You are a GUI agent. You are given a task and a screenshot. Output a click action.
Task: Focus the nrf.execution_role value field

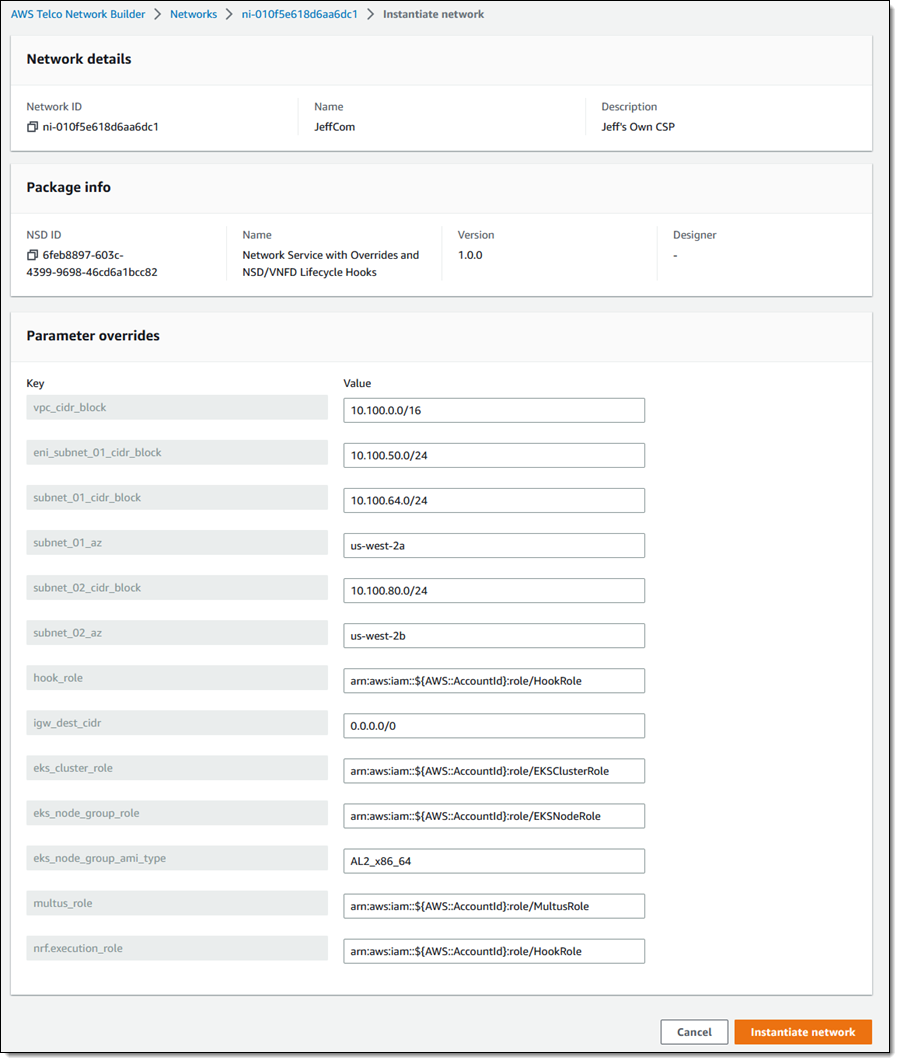[494, 951]
